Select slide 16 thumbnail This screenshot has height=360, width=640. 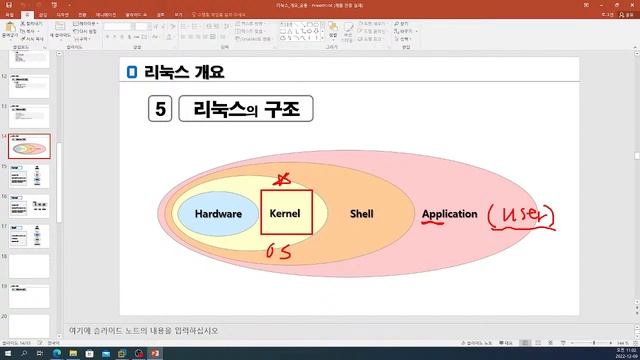[x=29, y=206]
